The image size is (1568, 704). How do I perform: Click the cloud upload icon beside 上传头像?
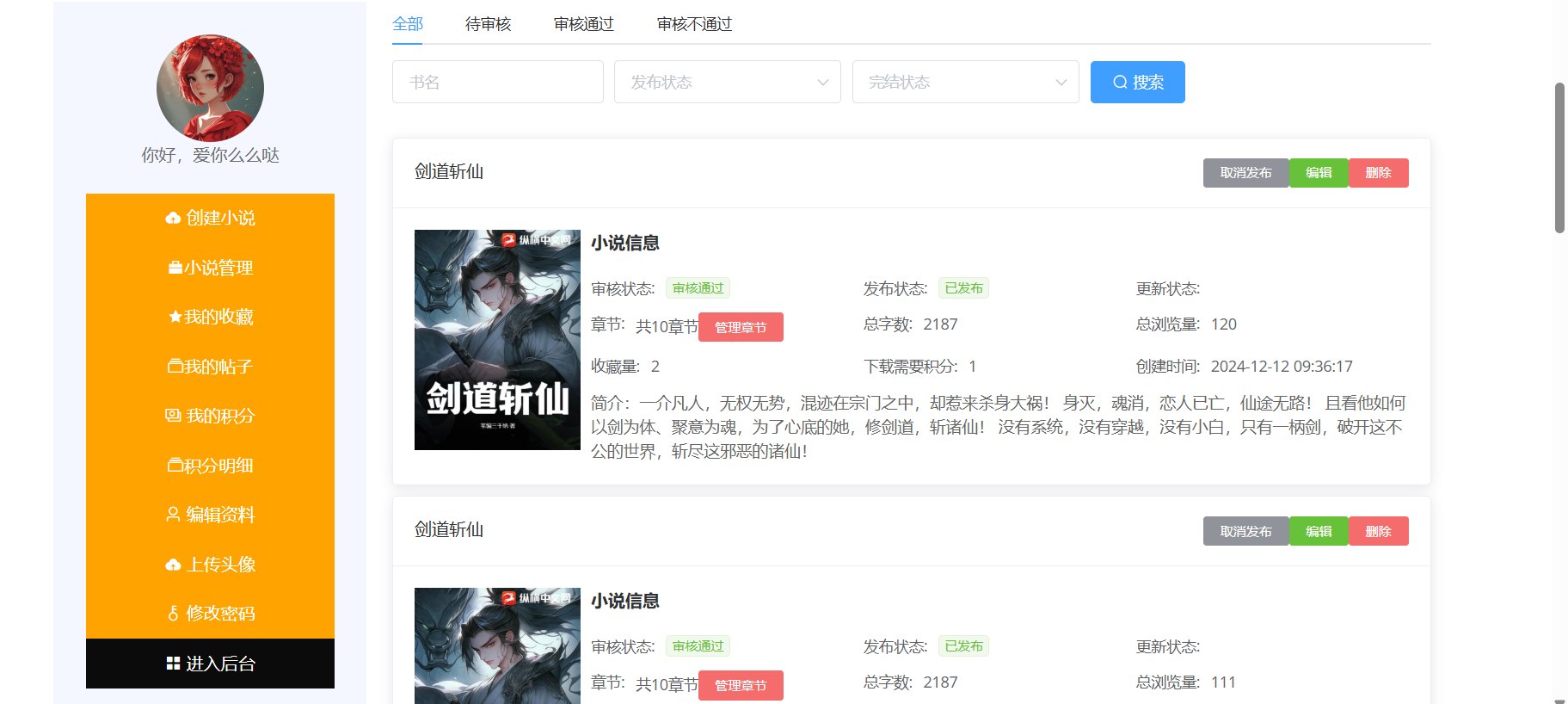pos(173,565)
